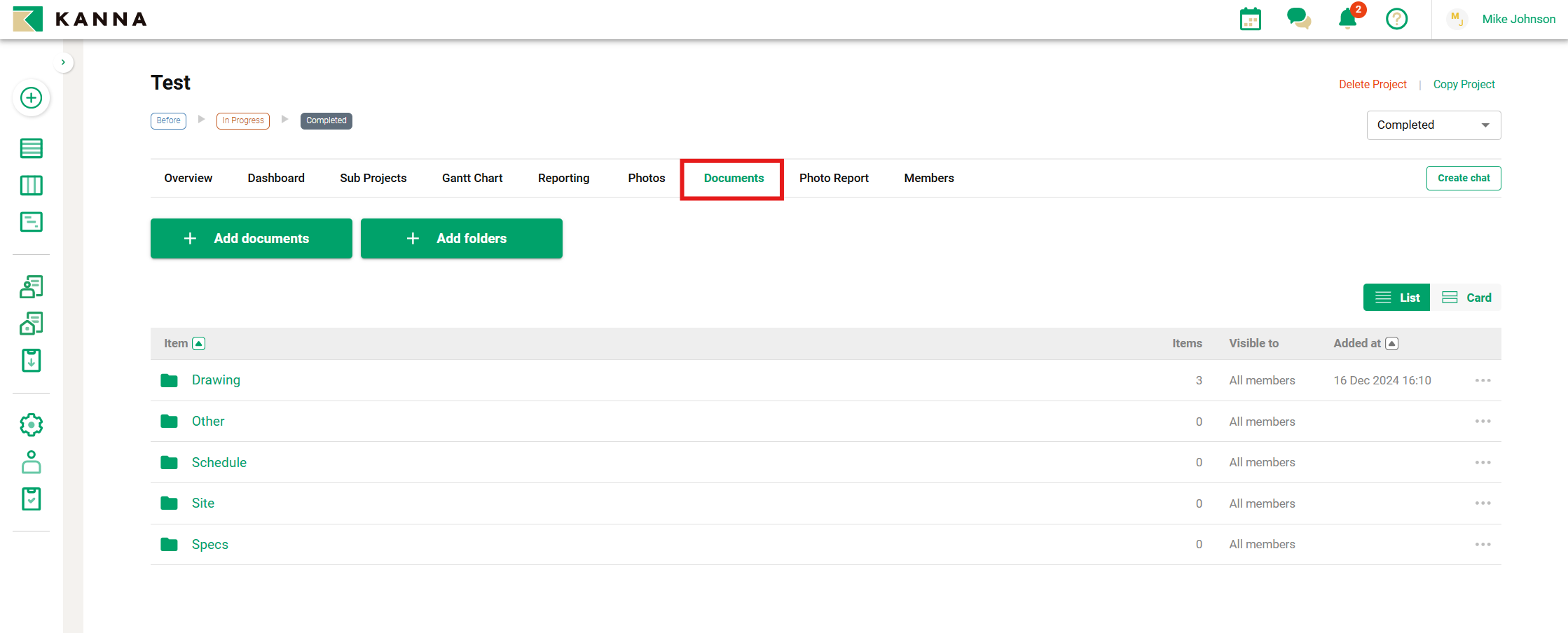Expand the left sidebar with chevron
The width and height of the screenshot is (1568, 633).
pos(63,62)
